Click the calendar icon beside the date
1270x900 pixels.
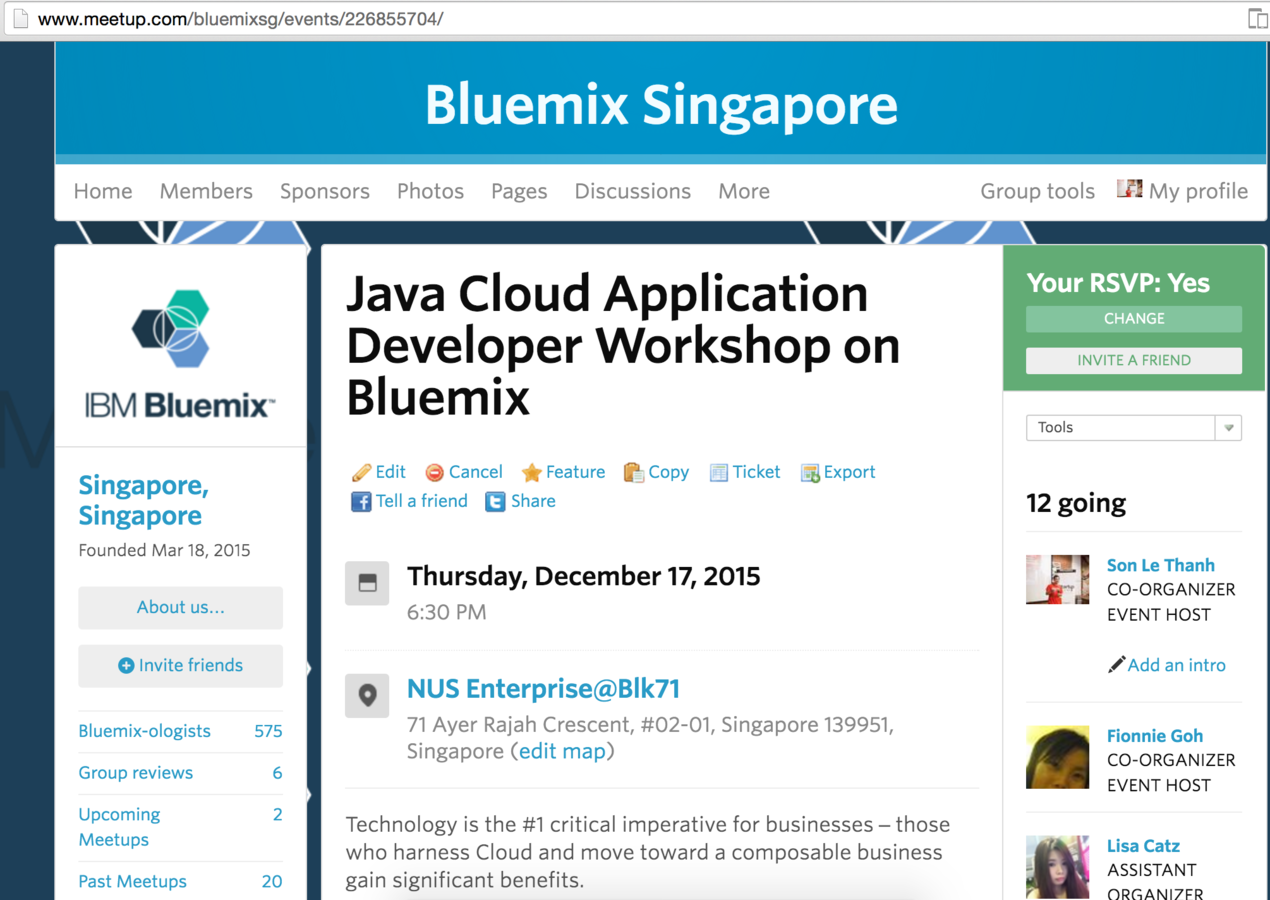[x=367, y=584]
